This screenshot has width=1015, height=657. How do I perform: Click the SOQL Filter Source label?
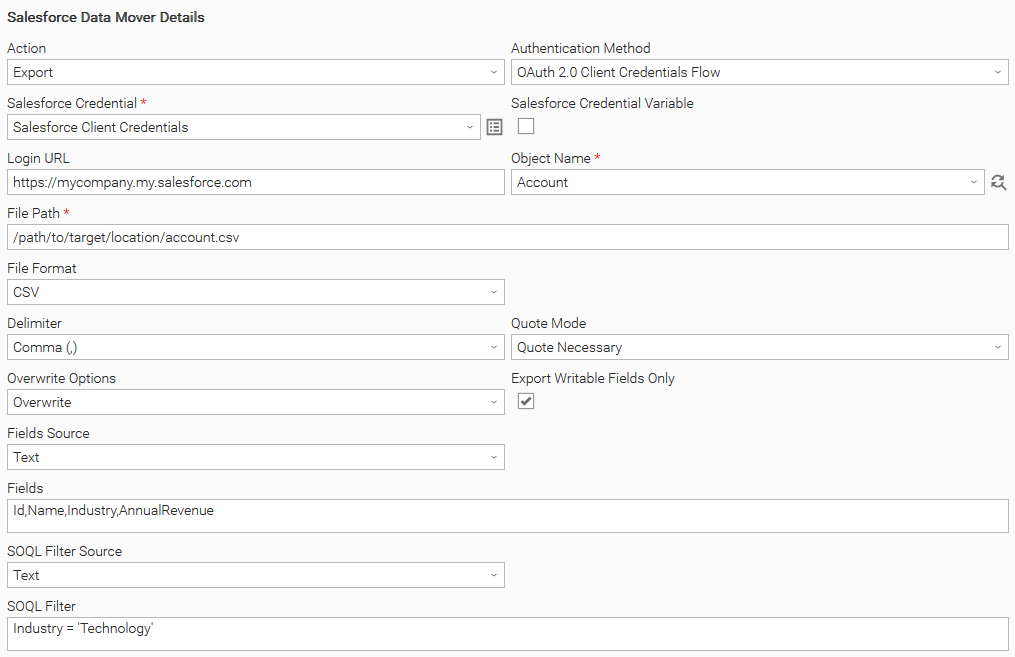coord(65,551)
